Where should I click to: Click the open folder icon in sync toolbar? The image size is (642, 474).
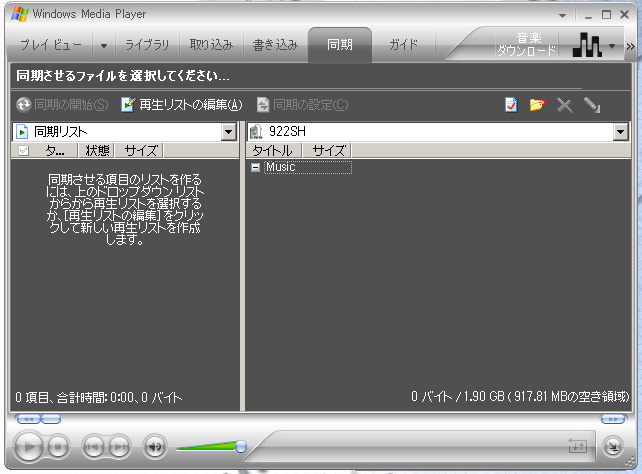(x=537, y=105)
